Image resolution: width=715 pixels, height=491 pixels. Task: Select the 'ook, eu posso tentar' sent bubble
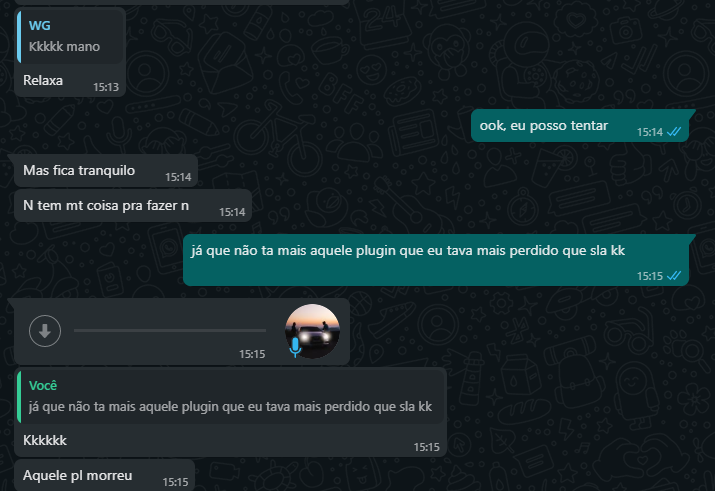point(580,125)
